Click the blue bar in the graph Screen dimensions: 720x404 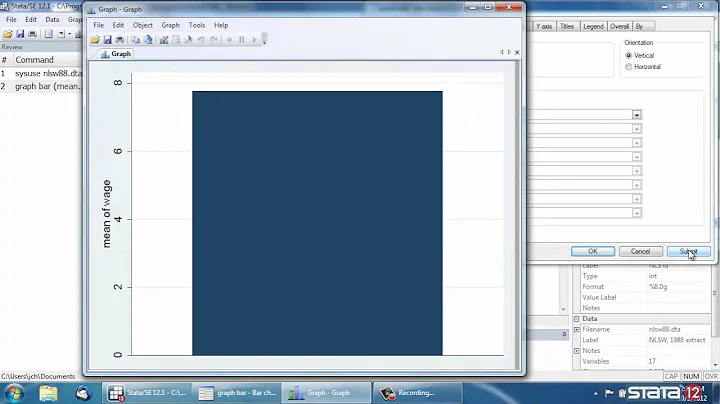click(x=317, y=223)
